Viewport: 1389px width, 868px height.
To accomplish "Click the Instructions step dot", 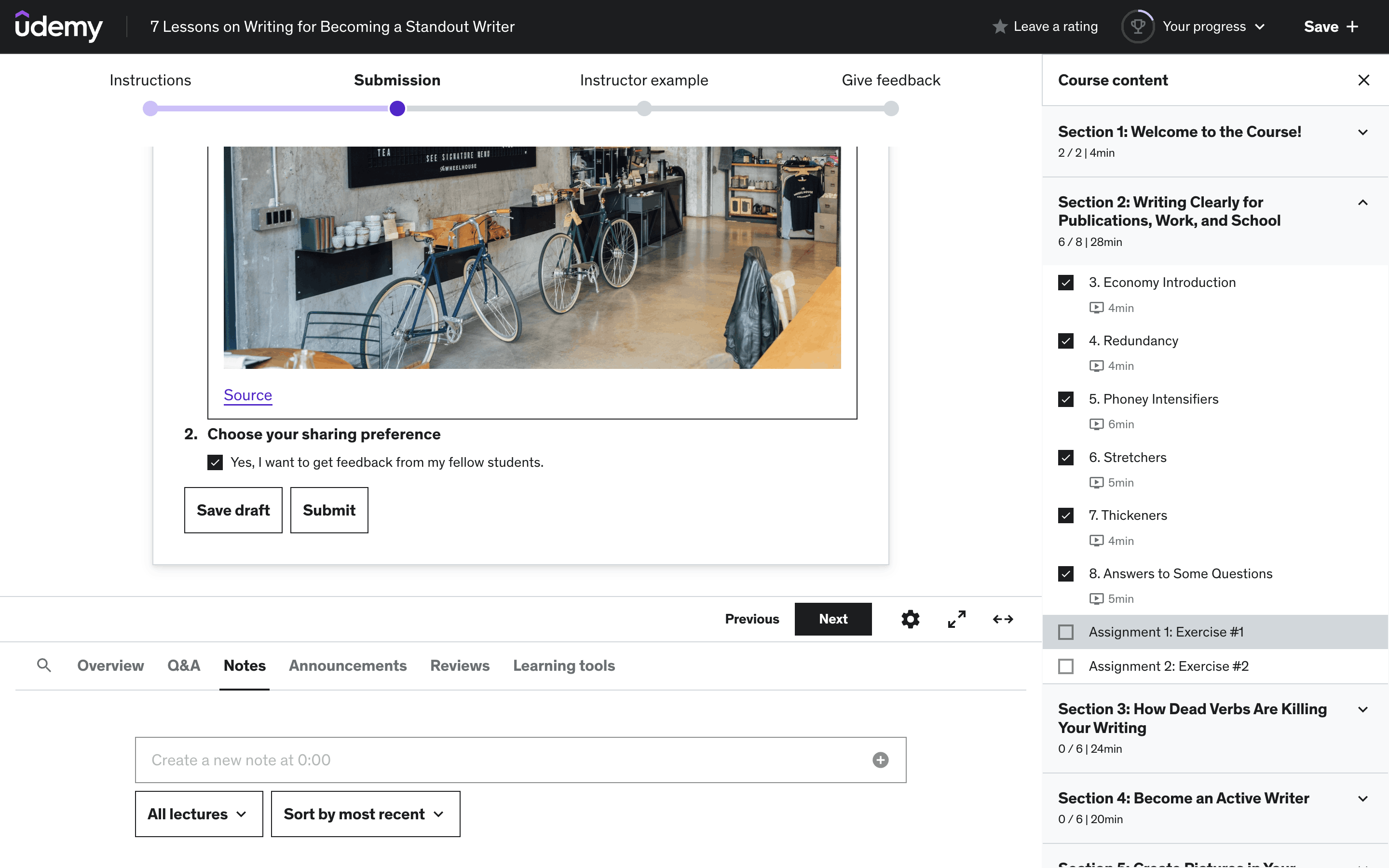I will tap(150, 108).
